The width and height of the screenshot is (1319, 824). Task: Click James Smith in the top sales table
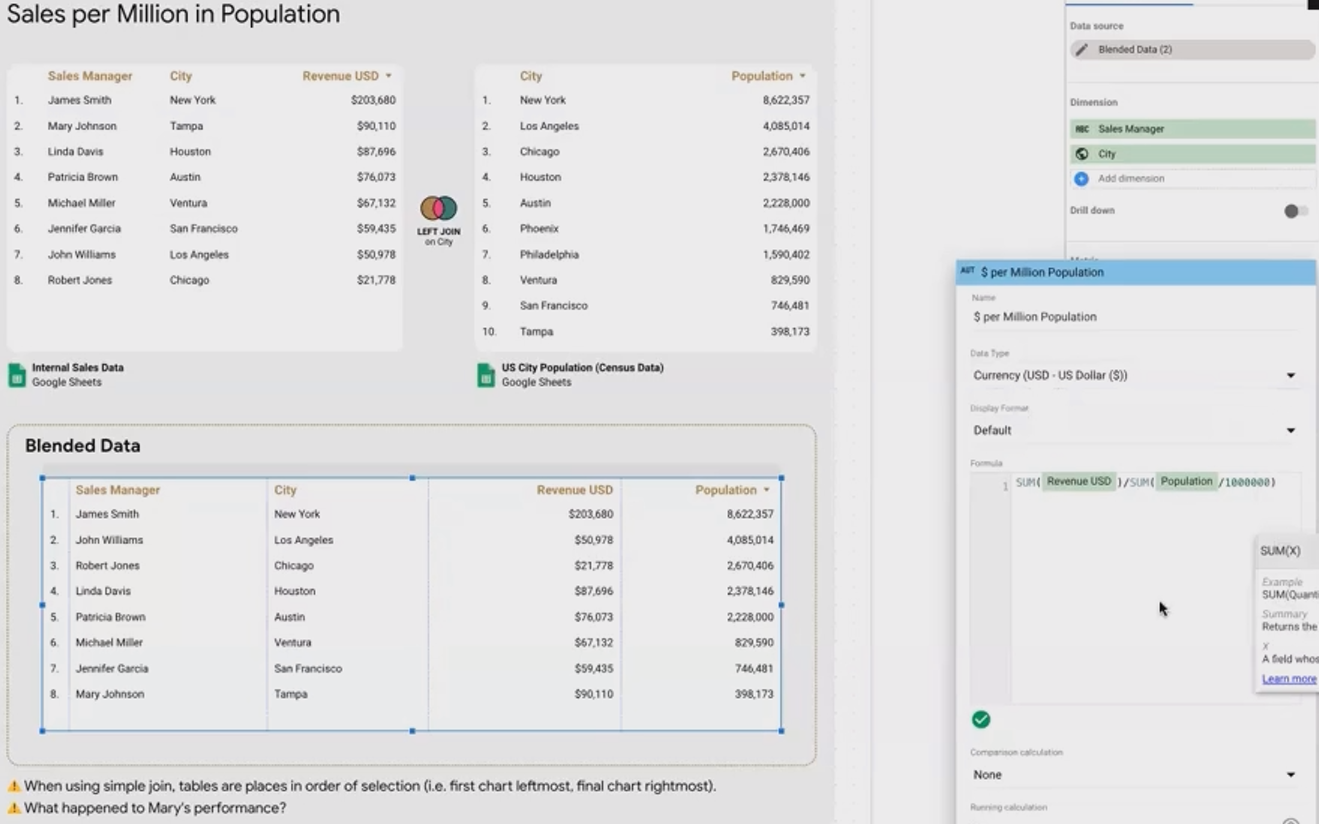click(x=80, y=100)
